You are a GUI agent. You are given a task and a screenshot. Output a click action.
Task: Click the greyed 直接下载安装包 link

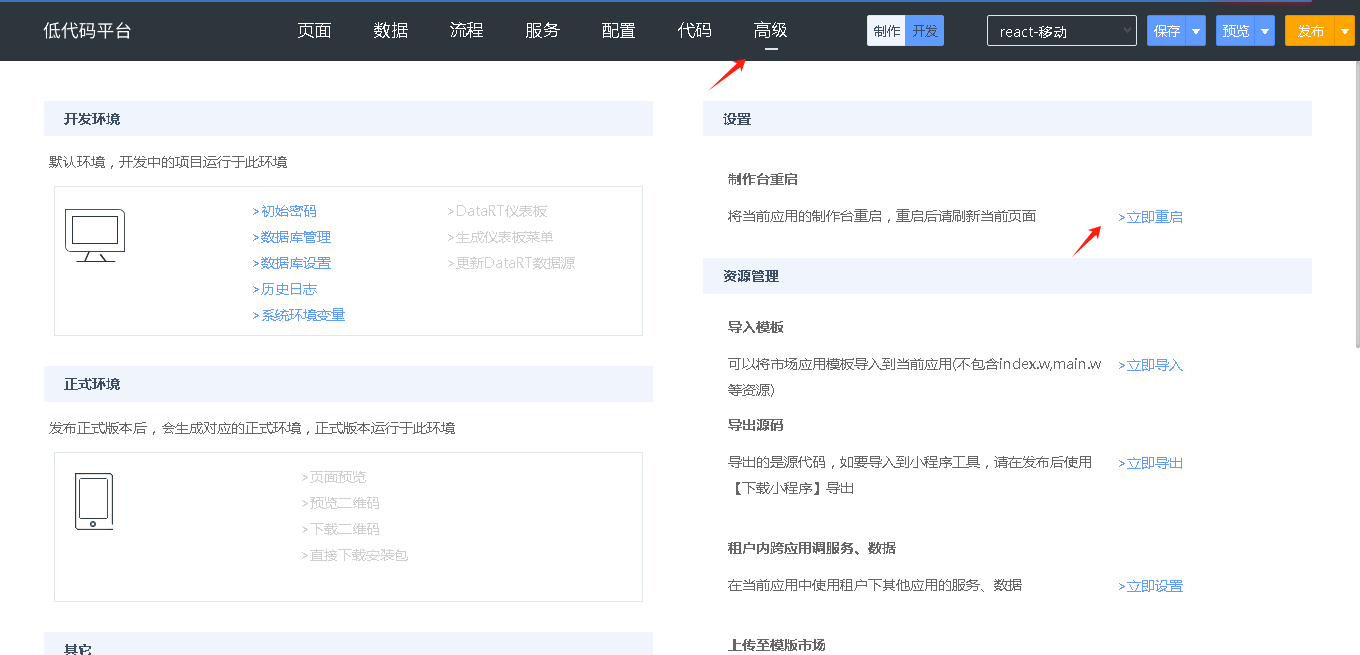[355, 555]
